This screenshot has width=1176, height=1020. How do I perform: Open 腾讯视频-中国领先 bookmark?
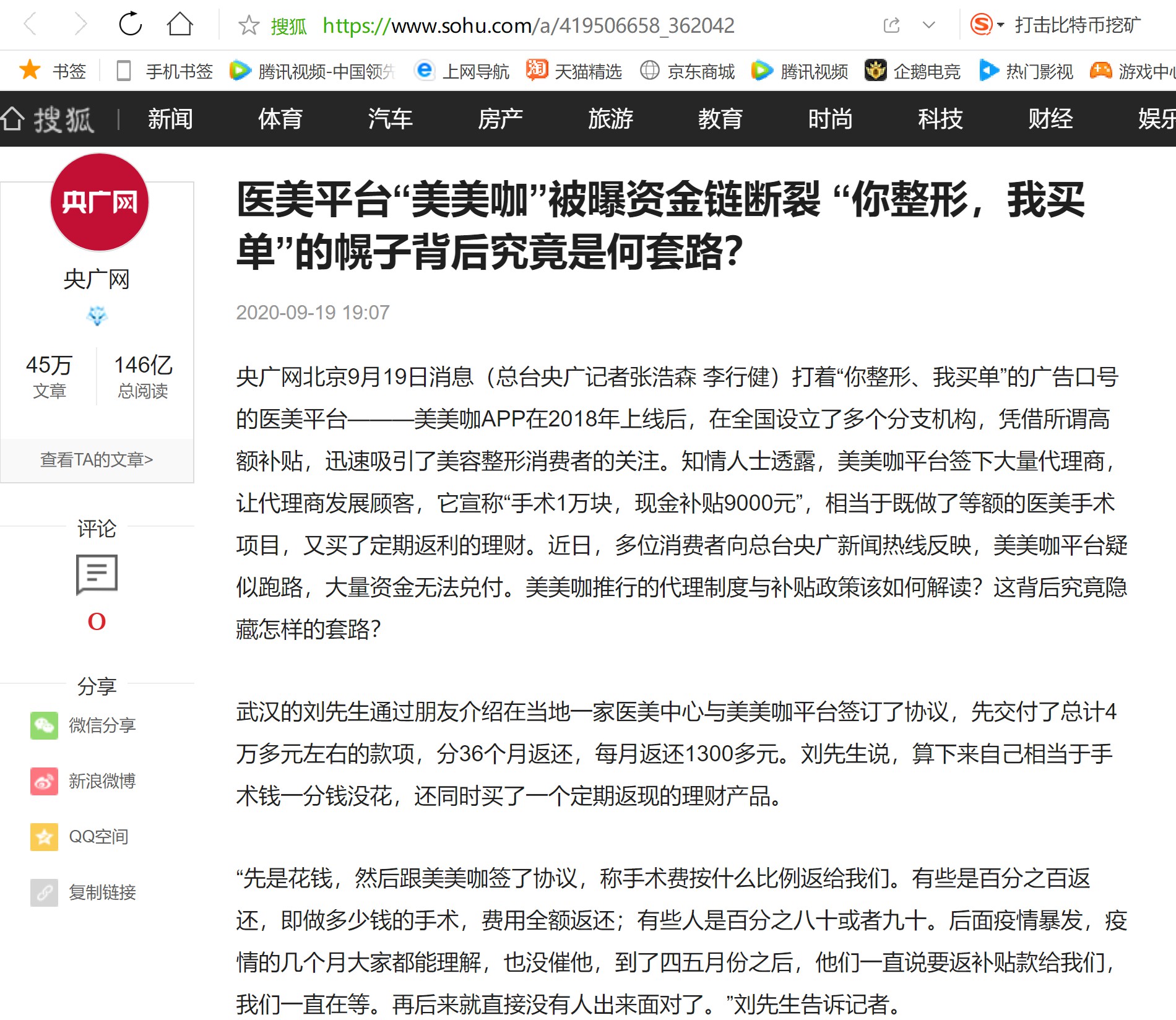(311, 71)
